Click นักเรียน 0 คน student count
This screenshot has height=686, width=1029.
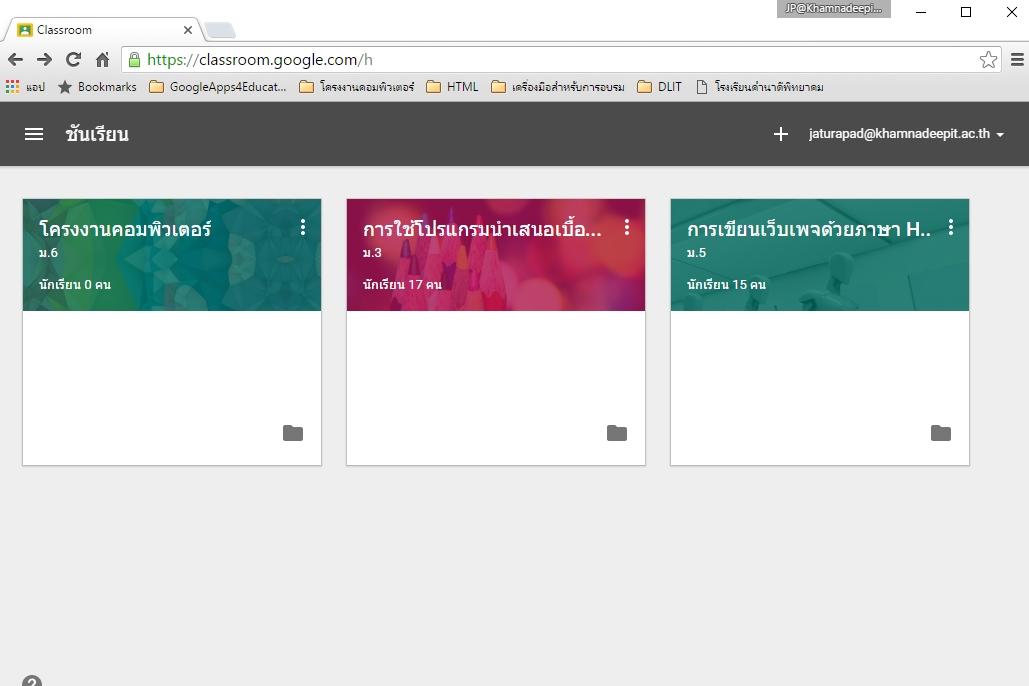point(75,284)
